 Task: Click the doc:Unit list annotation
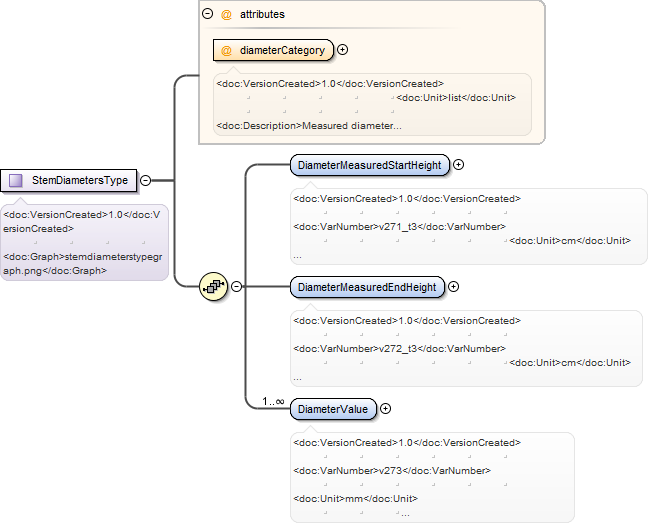(456, 98)
